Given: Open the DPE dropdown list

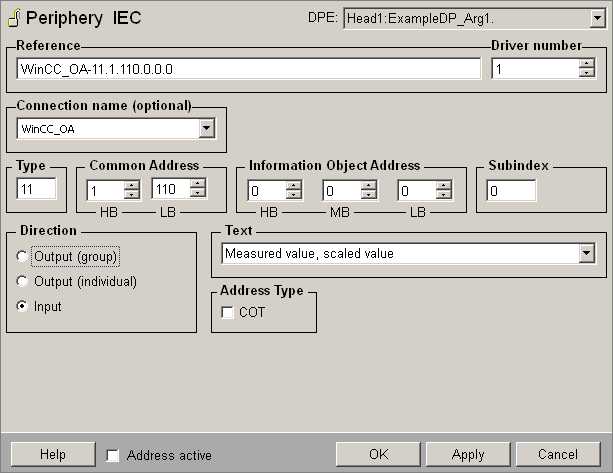Looking at the screenshot, I should (x=595, y=19).
